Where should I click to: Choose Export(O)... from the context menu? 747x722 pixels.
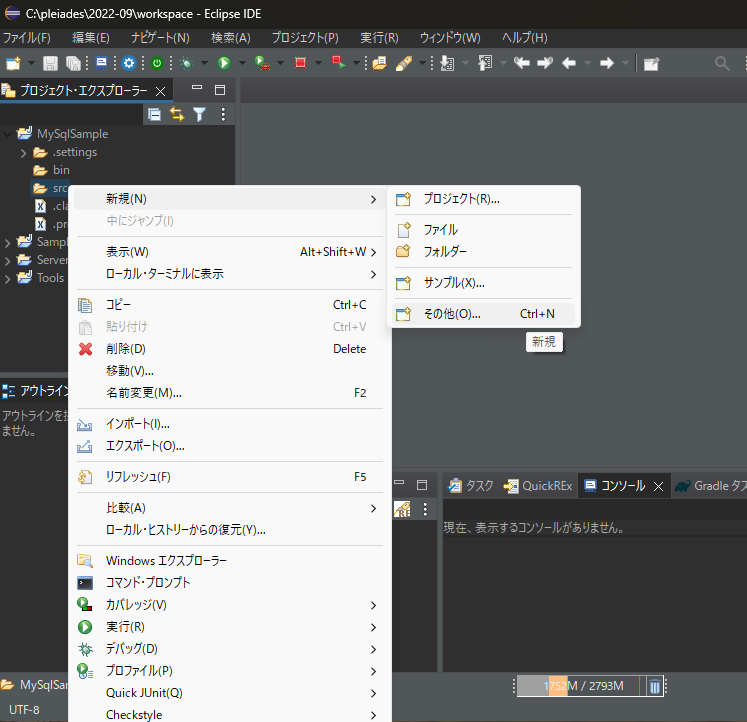[230, 446]
